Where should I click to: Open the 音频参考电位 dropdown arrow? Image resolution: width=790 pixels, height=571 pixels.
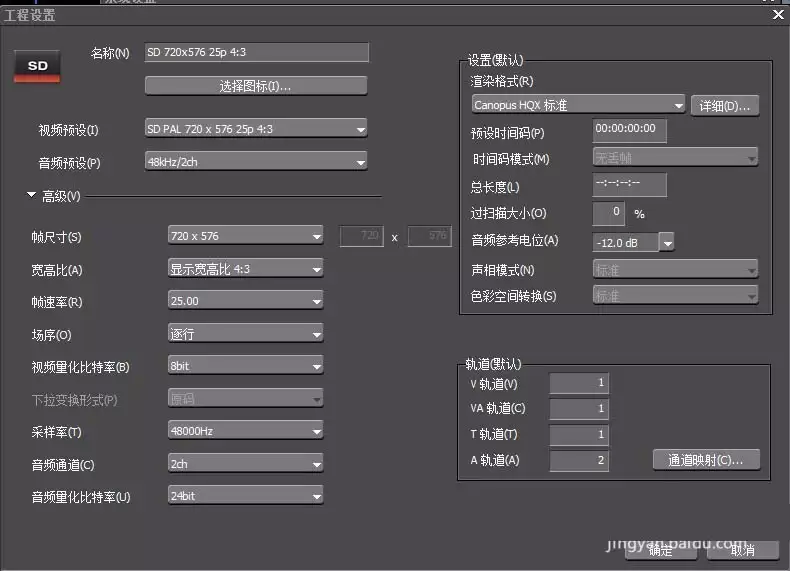tap(667, 242)
